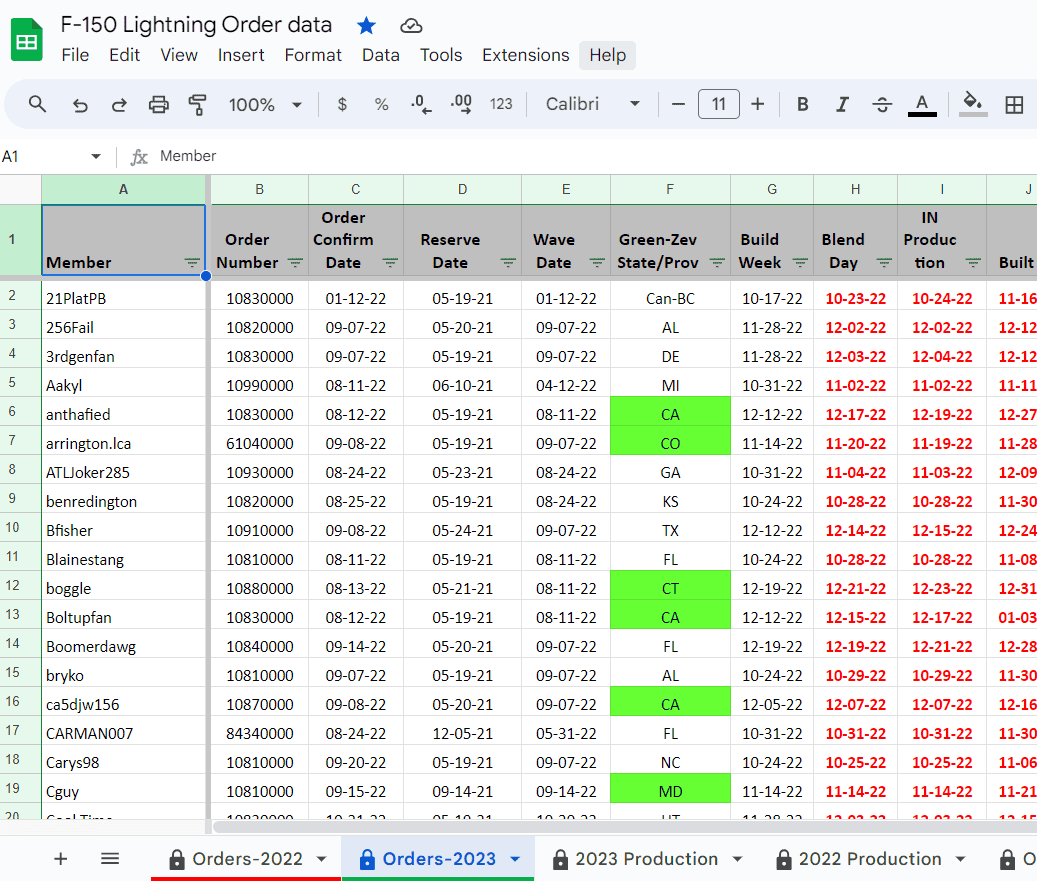Viewport: 1037px width, 881px height.
Task: Click the undo arrow icon
Action: [x=80, y=104]
